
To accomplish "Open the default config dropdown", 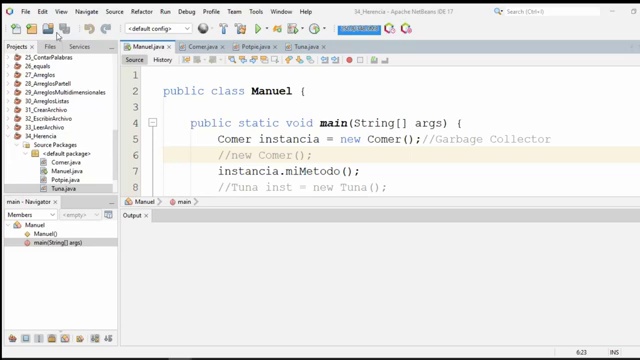I will [x=158, y=29].
